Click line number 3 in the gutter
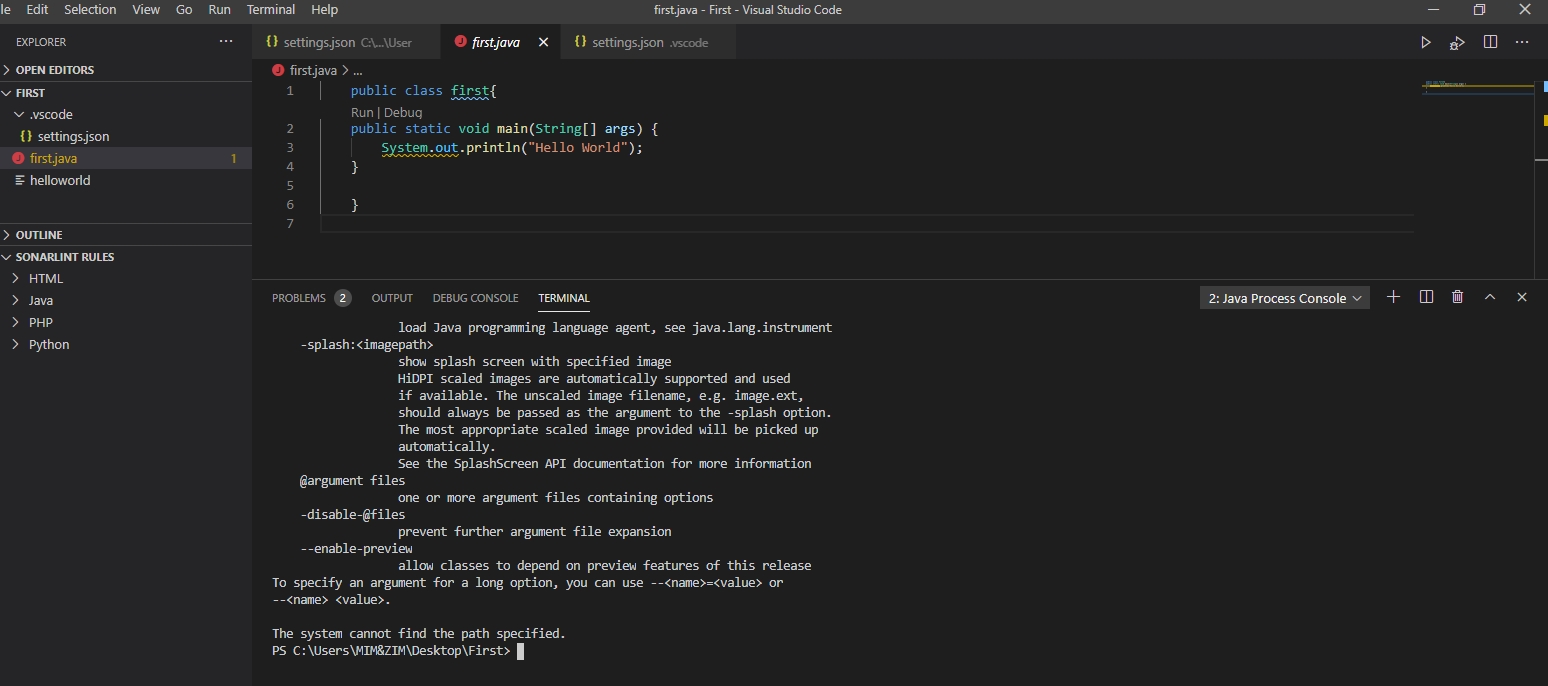The image size is (1548, 686). (x=290, y=147)
